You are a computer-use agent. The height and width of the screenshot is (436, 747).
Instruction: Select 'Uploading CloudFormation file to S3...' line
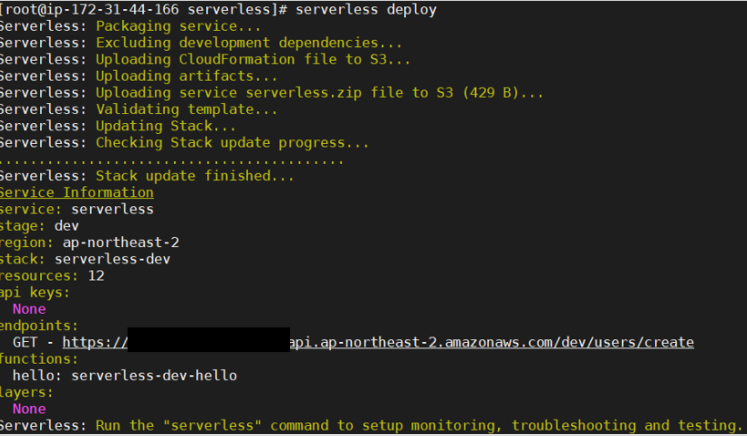tap(205, 60)
